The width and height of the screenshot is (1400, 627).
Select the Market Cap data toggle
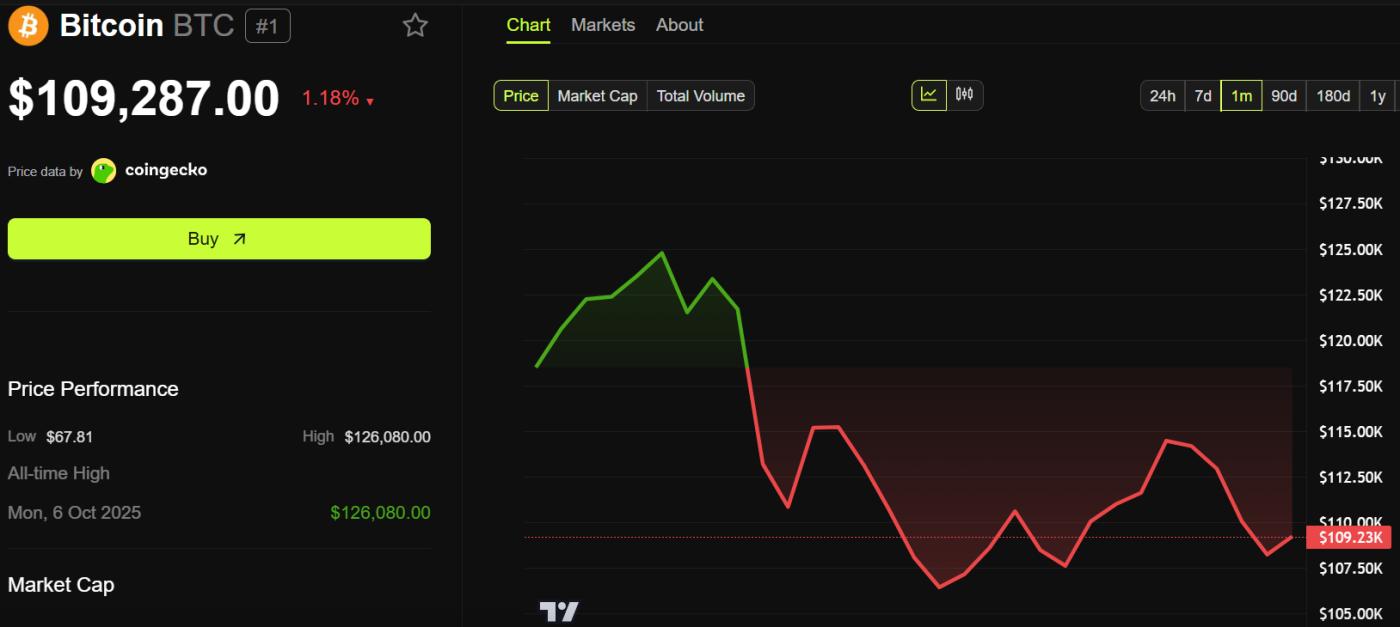coord(597,96)
